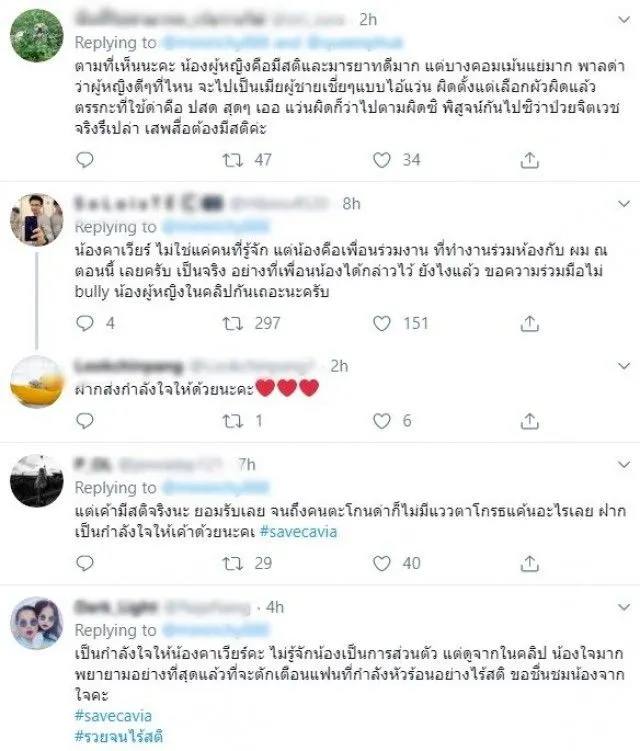The width and height of the screenshot is (640, 751).
Task: Reply to the tweet with 47 retweets
Action: point(85,160)
